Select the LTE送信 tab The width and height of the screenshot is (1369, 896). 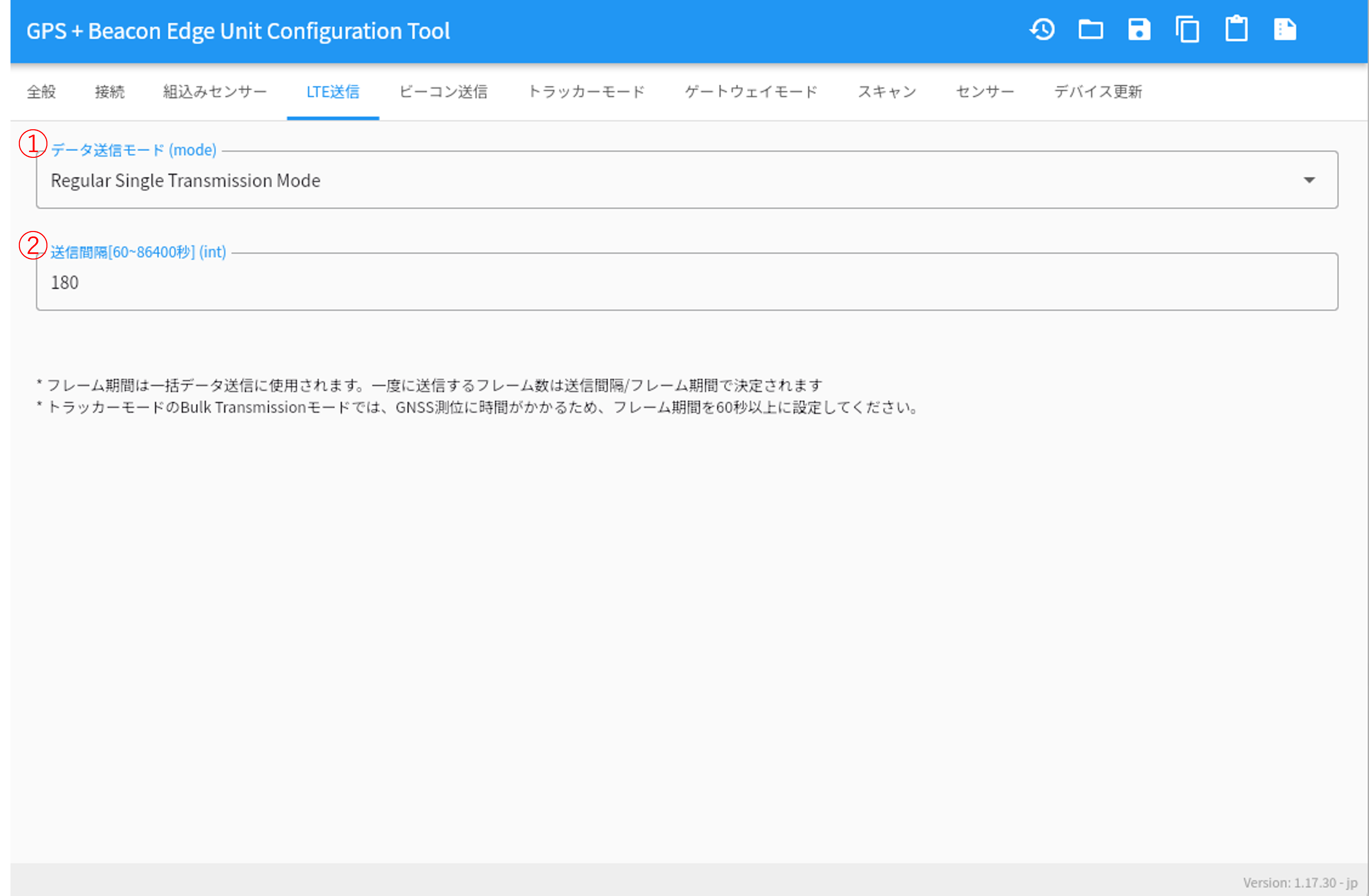[x=333, y=92]
